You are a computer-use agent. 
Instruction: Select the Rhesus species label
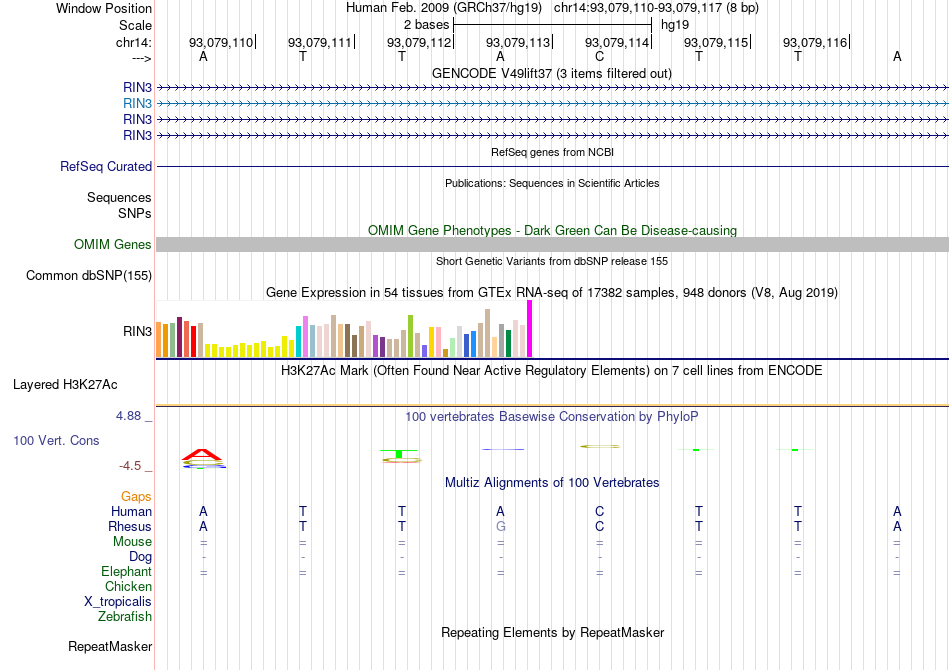pyautogui.click(x=130, y=526)
